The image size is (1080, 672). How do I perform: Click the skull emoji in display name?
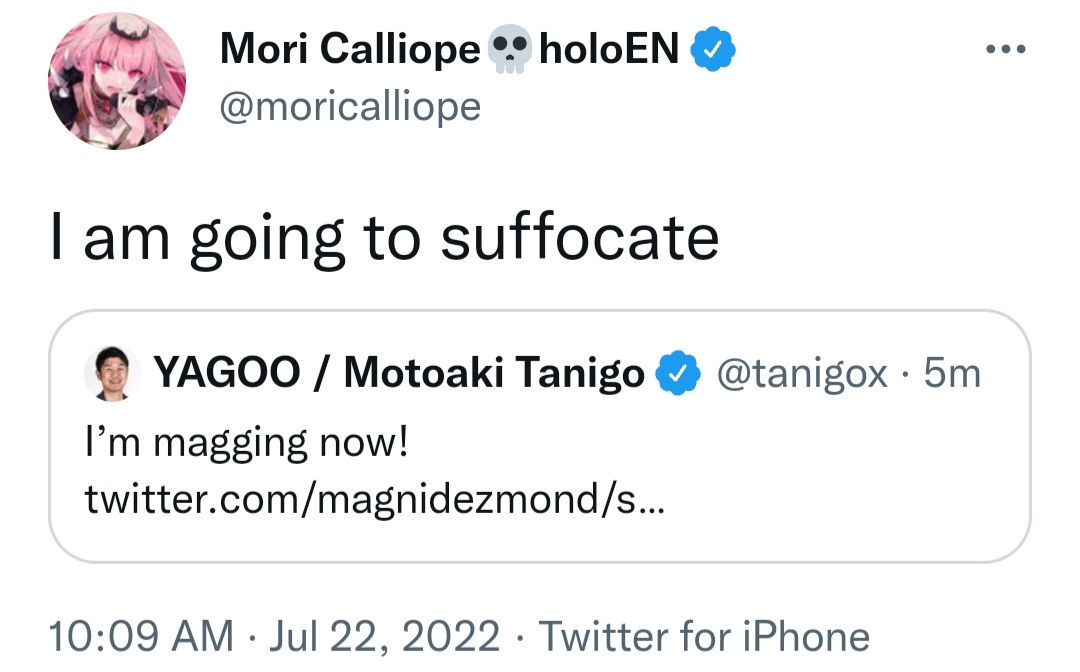(x=509, y=49)
